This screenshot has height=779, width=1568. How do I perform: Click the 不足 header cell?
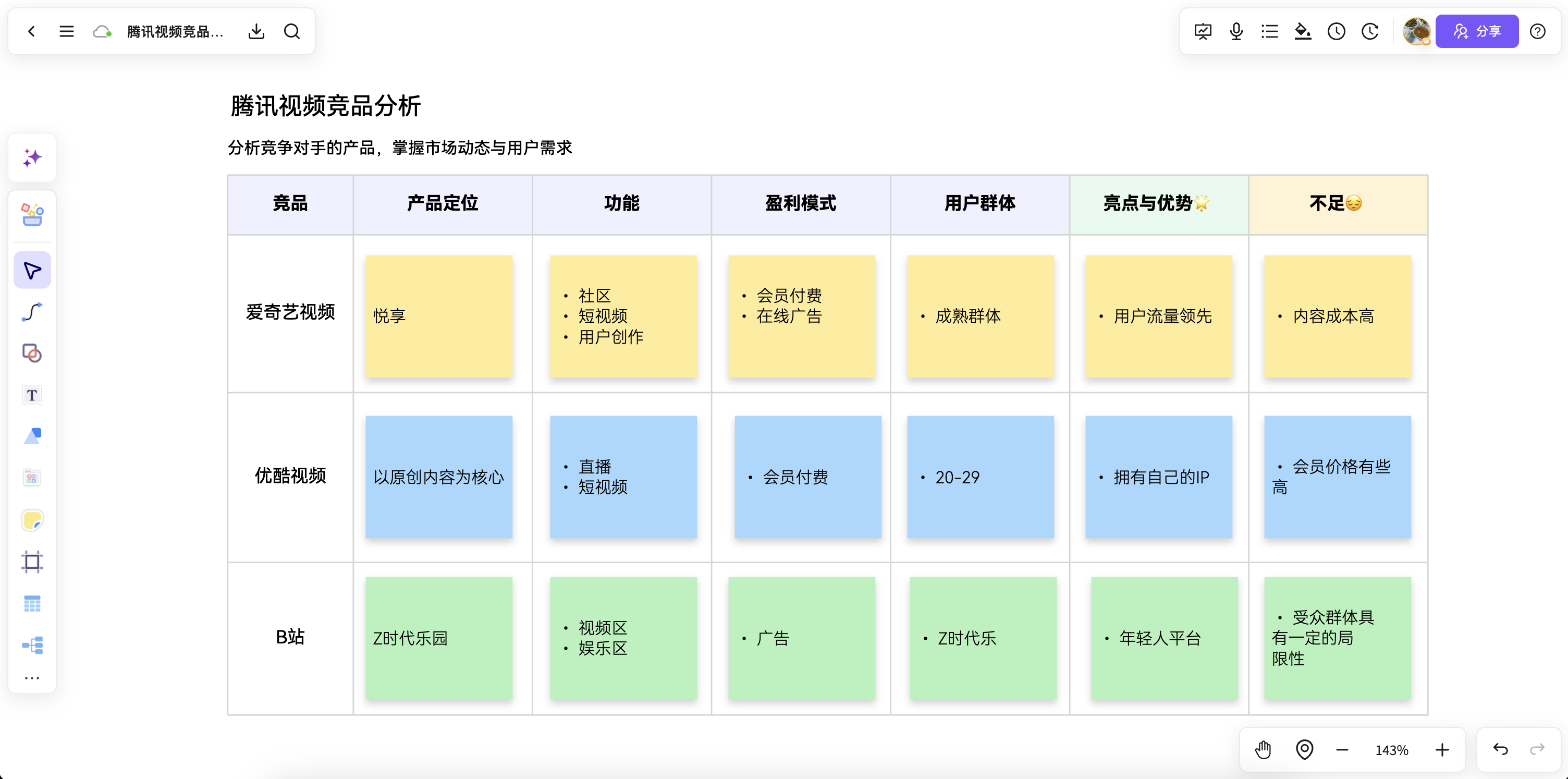point(1338,204)
